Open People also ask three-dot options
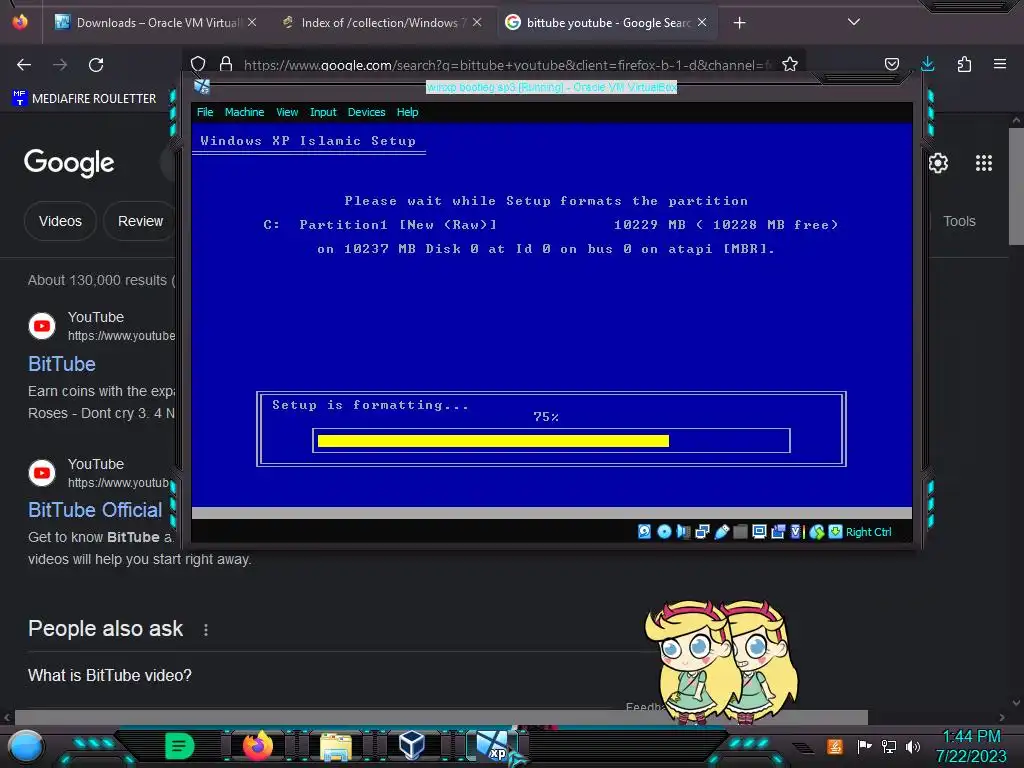Screen dimensions: 1024x768 [x=206, y=630]
